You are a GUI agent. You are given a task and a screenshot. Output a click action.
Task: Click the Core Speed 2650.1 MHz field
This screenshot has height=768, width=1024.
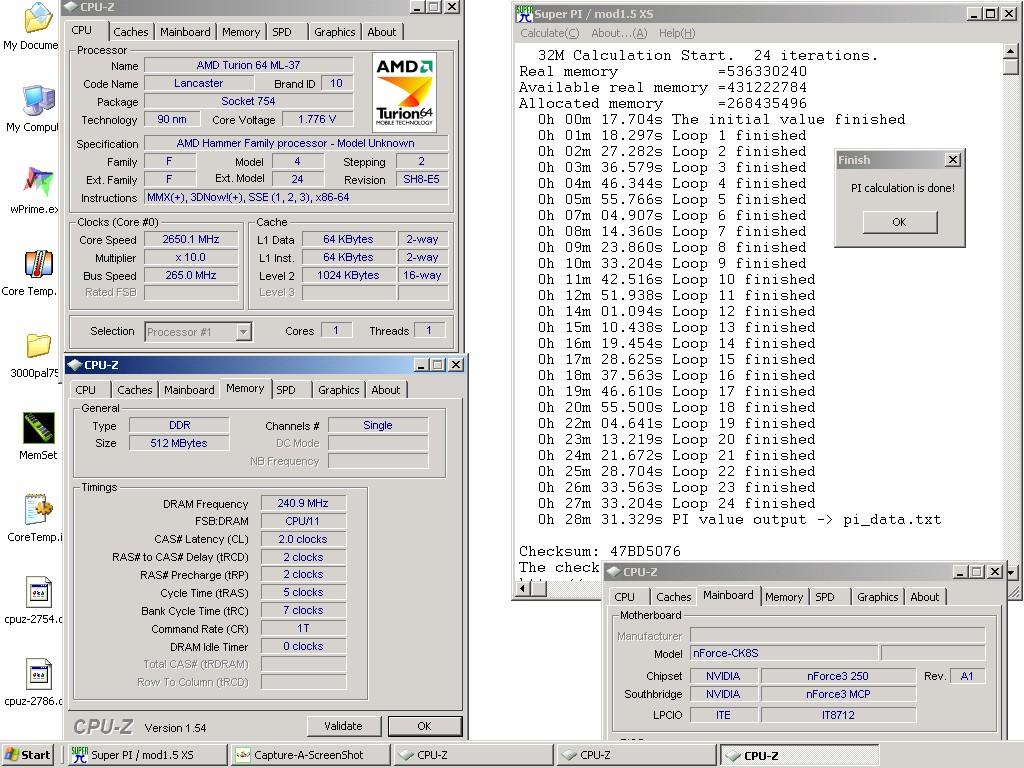[191, 239]
